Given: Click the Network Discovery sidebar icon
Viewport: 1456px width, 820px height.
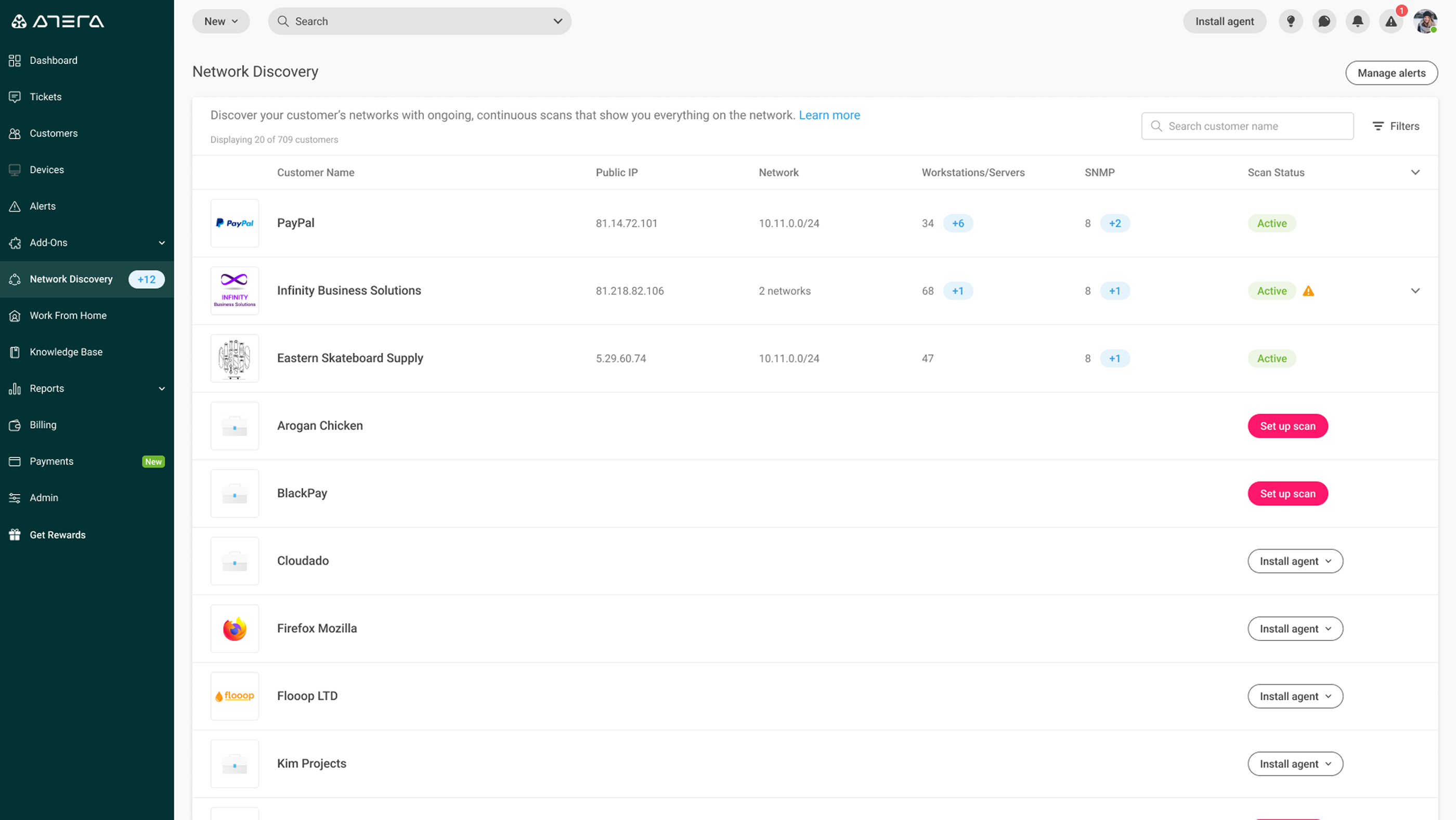Looking at the screenshot, I should (15, 279).
